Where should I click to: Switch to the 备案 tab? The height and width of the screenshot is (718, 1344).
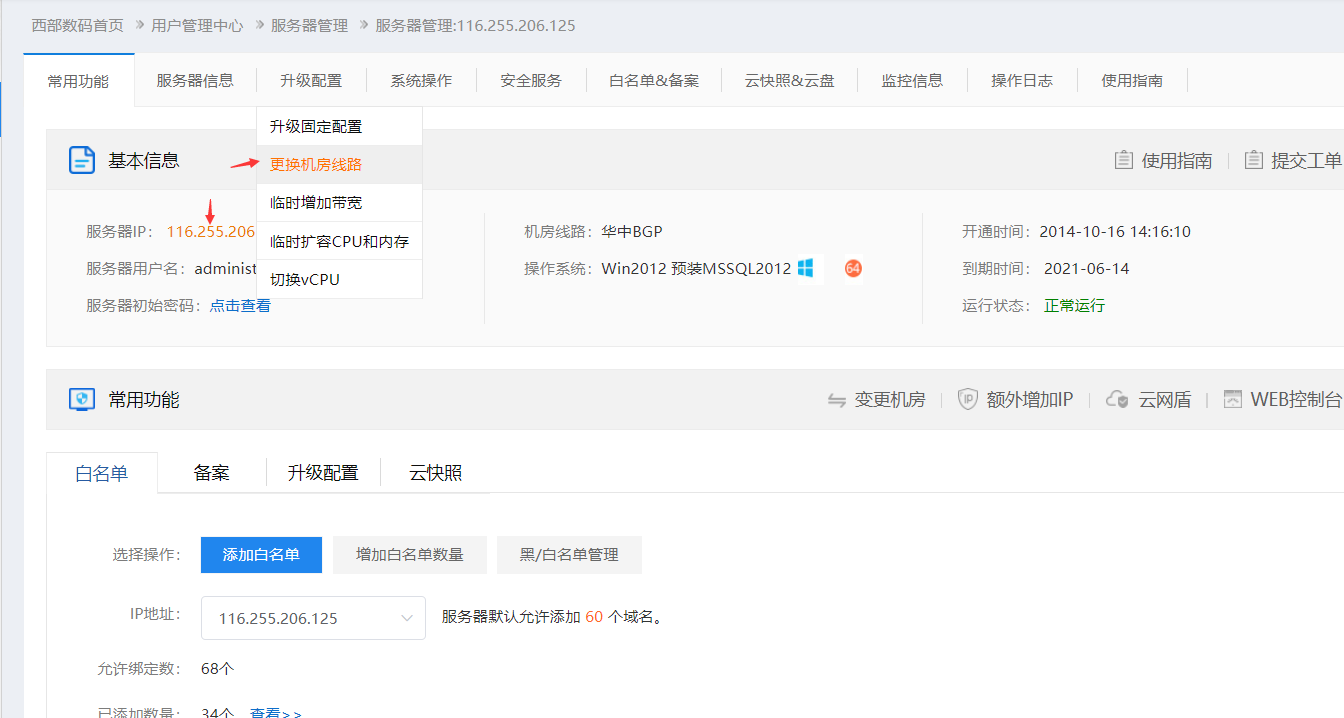tap(210, 471)
